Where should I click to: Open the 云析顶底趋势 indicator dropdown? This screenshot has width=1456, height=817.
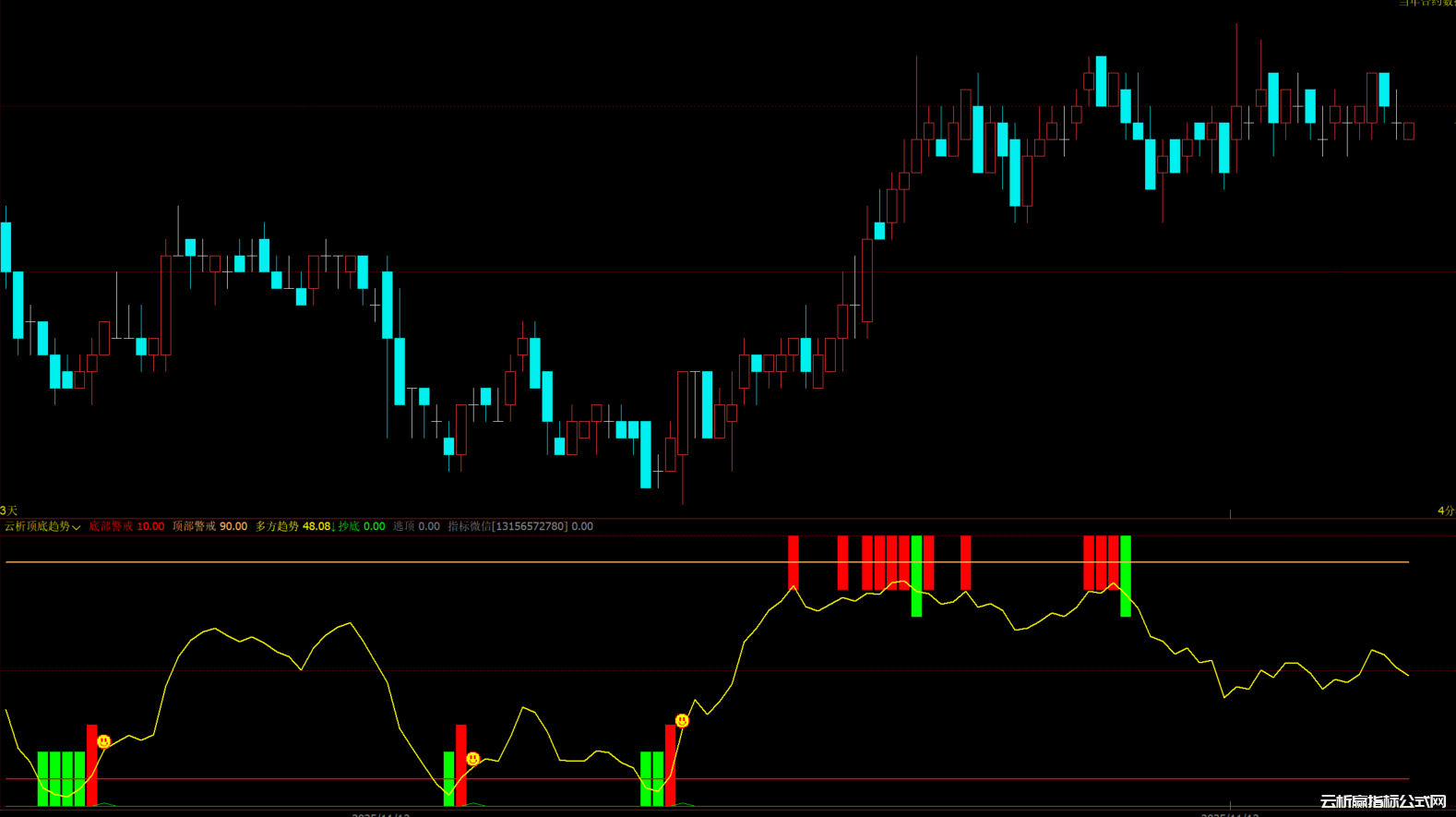pyautogui.click(x=37, y=526)
